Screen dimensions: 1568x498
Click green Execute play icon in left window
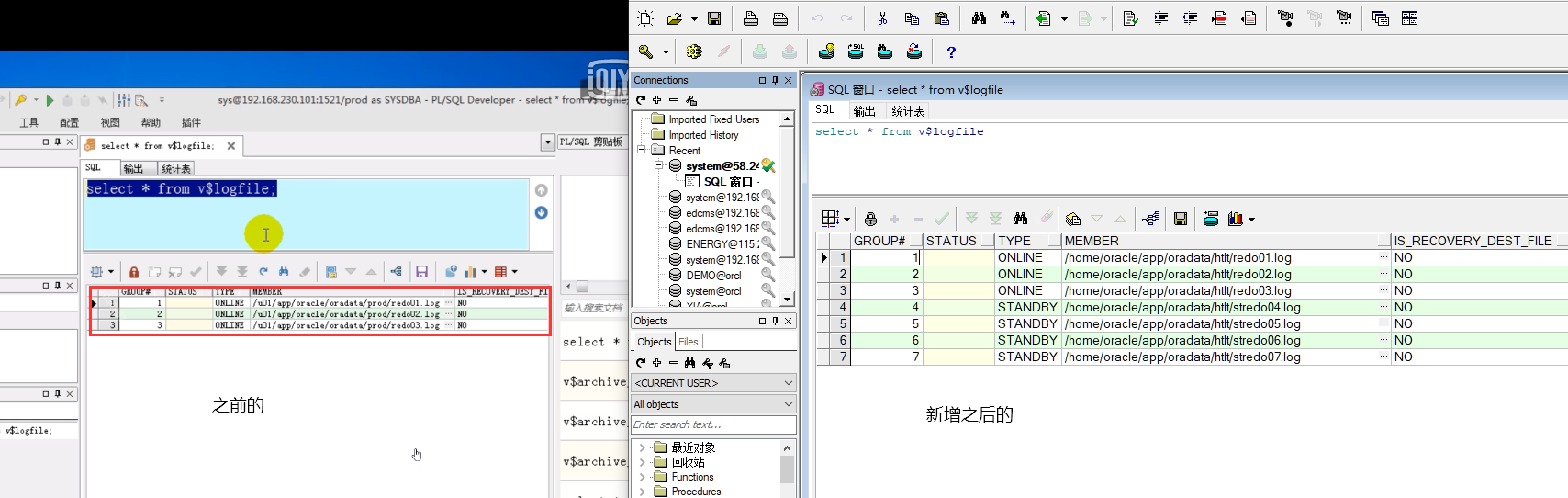[x=50, y=100]
